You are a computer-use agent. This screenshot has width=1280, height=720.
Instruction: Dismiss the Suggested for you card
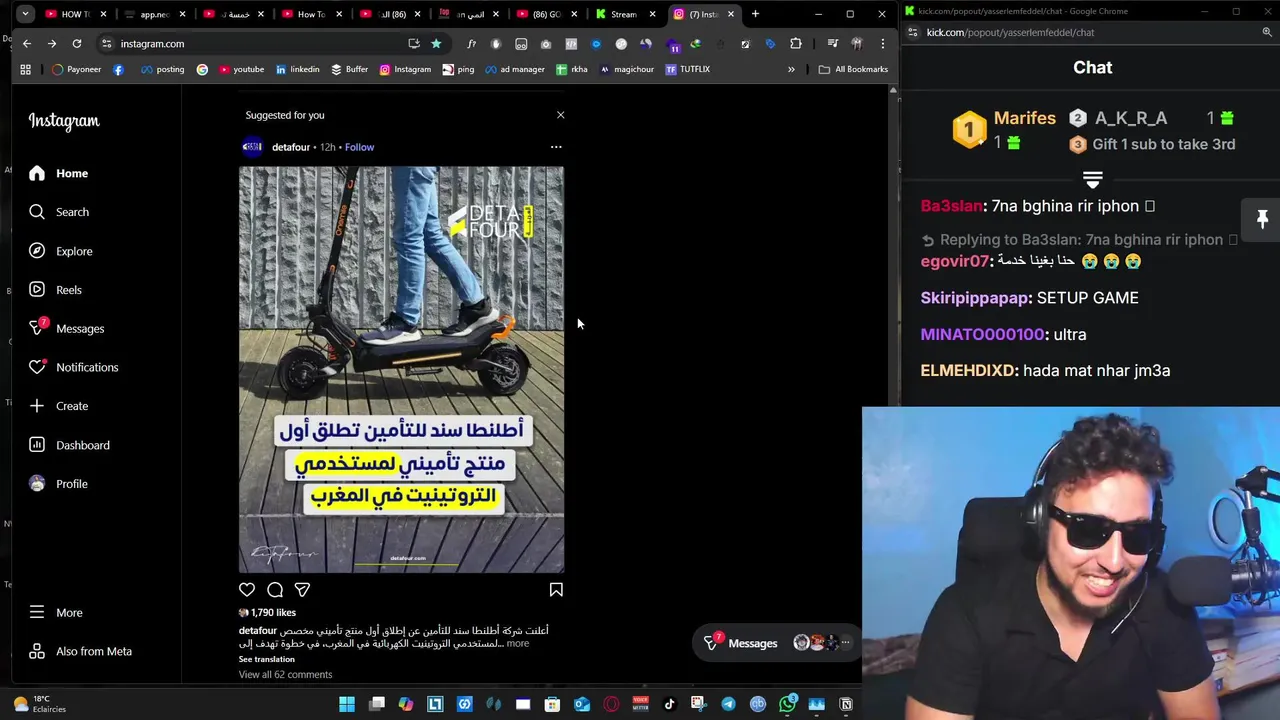(x=560, y=115)
